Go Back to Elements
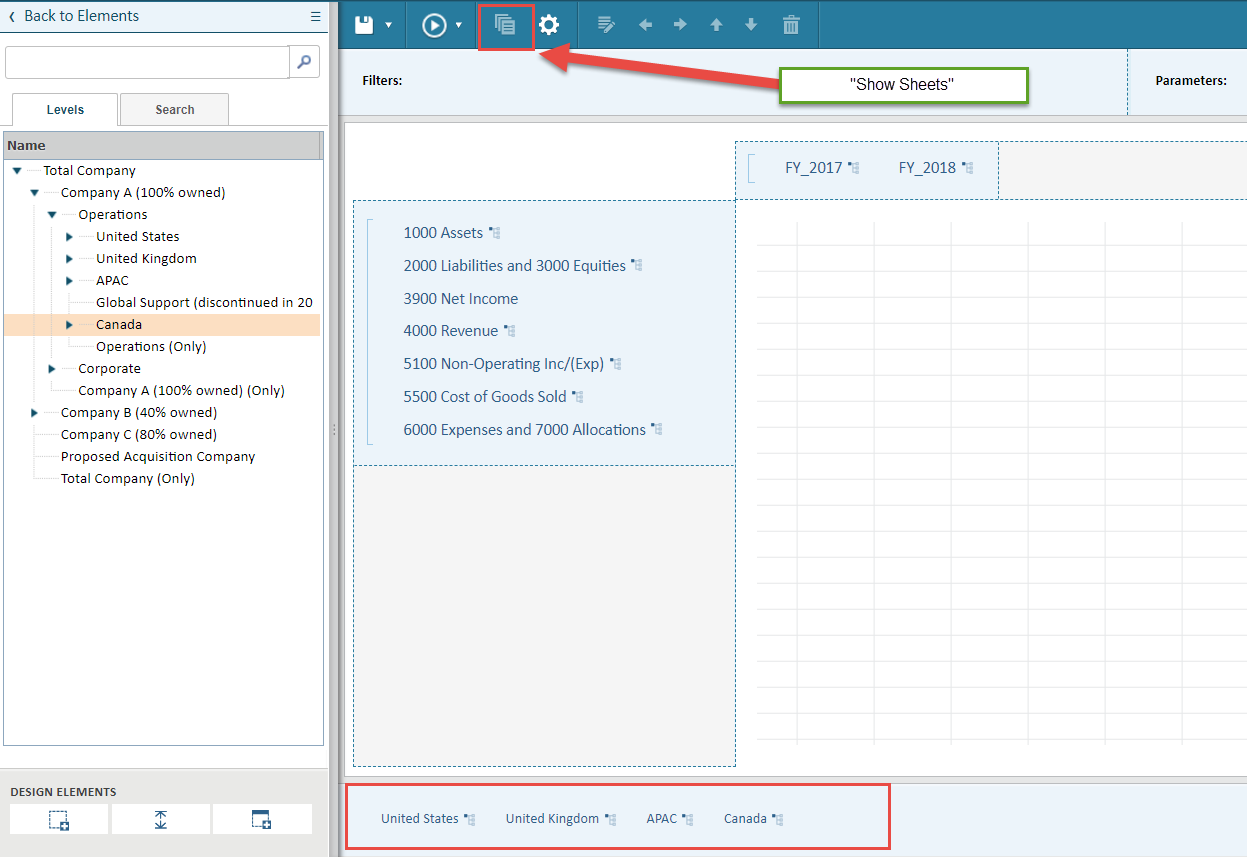The image size is (1247, 857). tap(73, 16)
